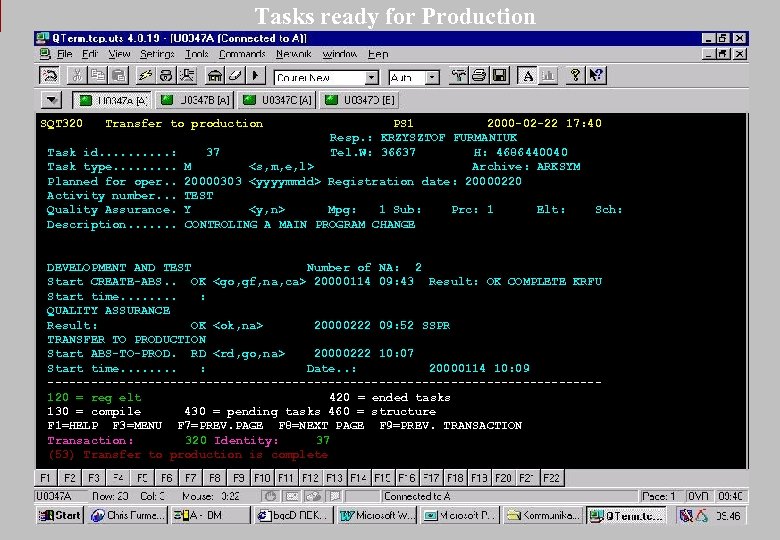Click the arrow-question context help icon

coord(596,76)
